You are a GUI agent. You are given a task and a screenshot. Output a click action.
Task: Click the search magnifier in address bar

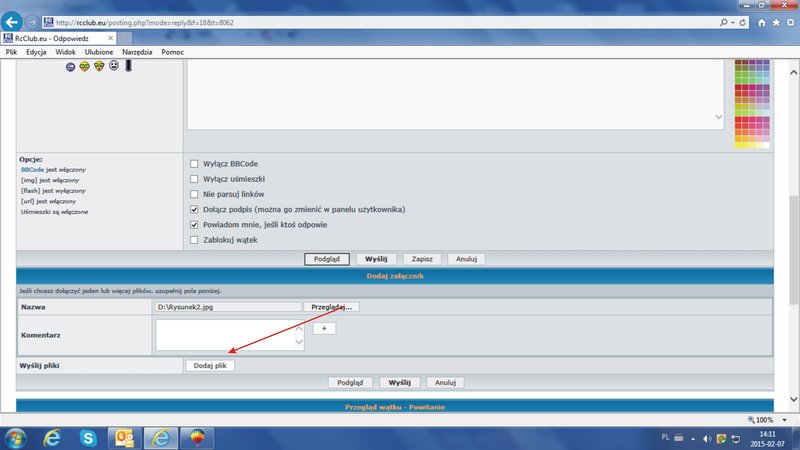723,22
